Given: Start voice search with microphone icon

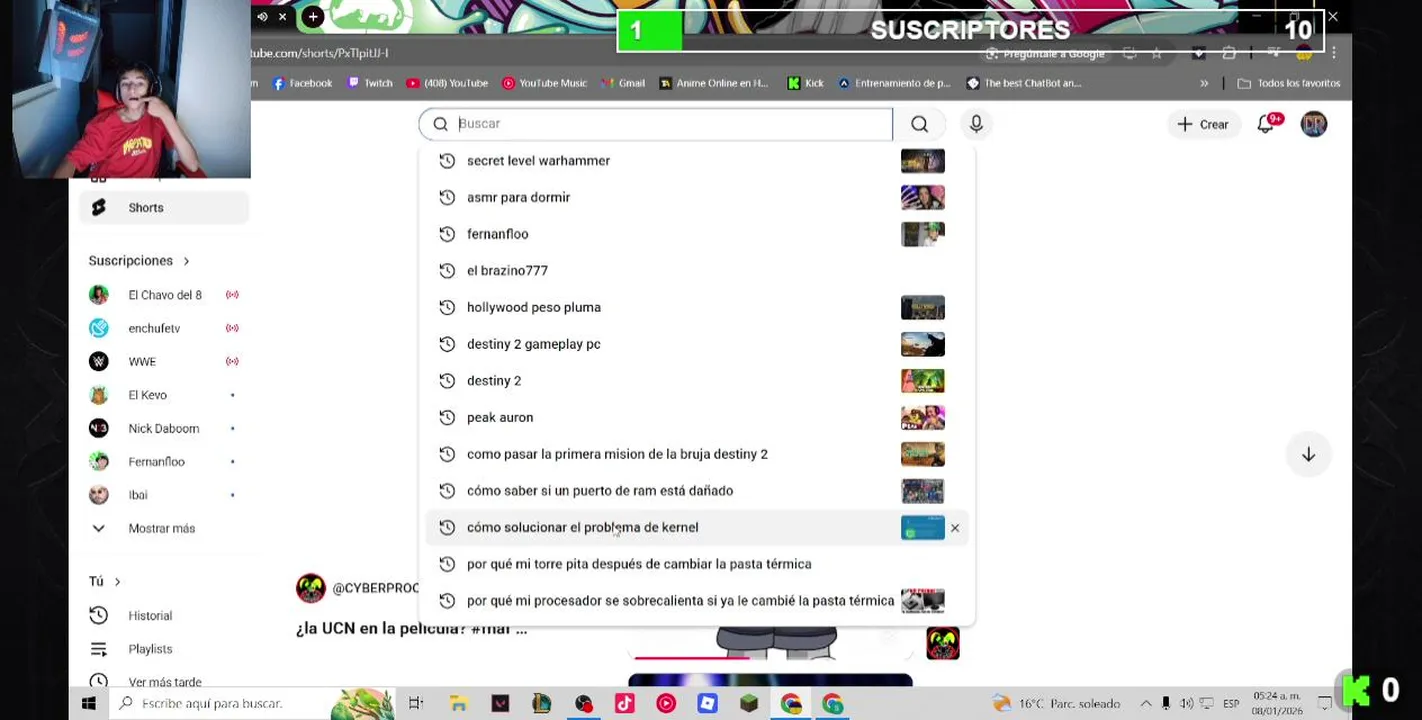Looking at the screenshot, I should [x=976, y=124].
